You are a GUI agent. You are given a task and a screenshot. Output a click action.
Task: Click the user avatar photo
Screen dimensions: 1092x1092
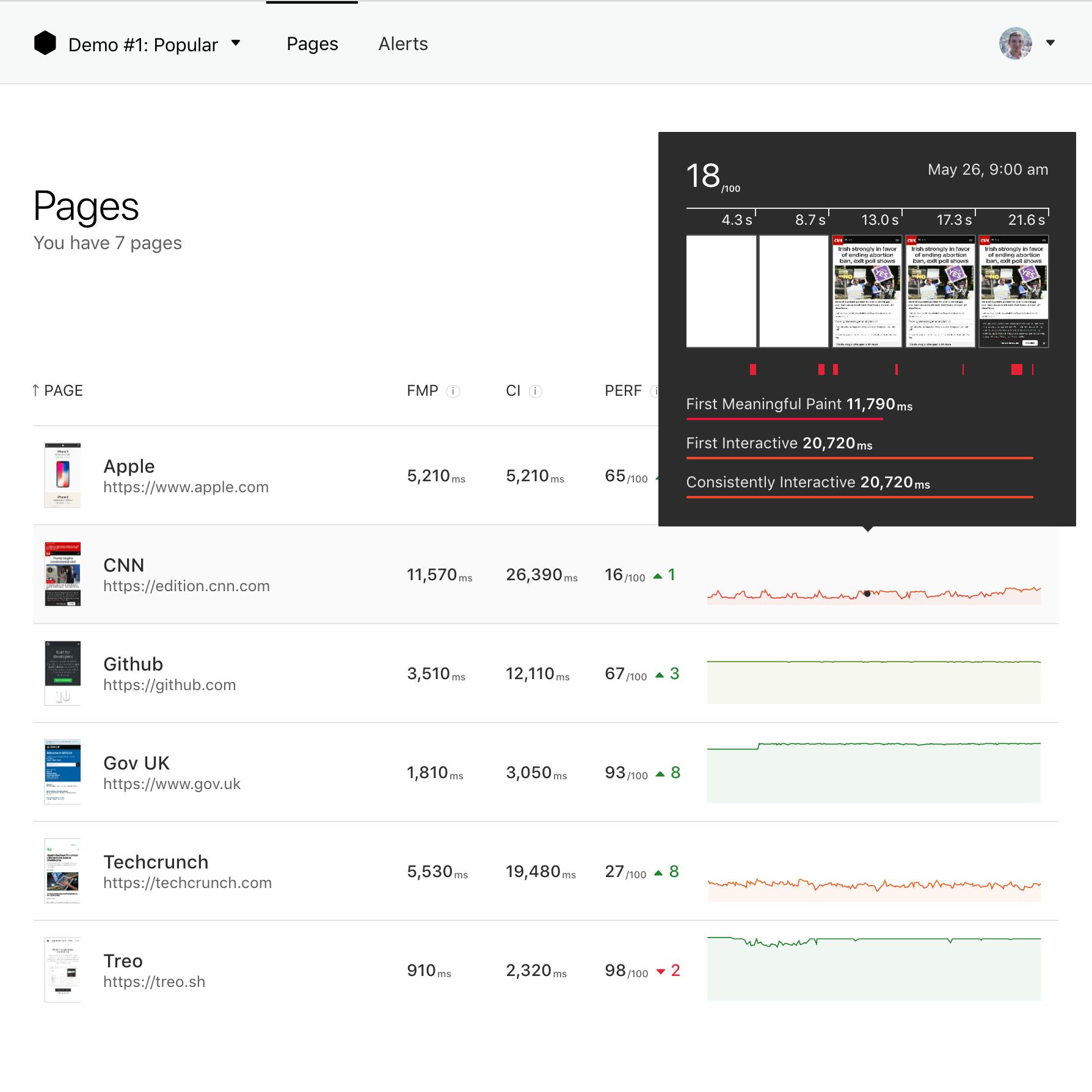pyautogui.click(x=1015, y=43)
